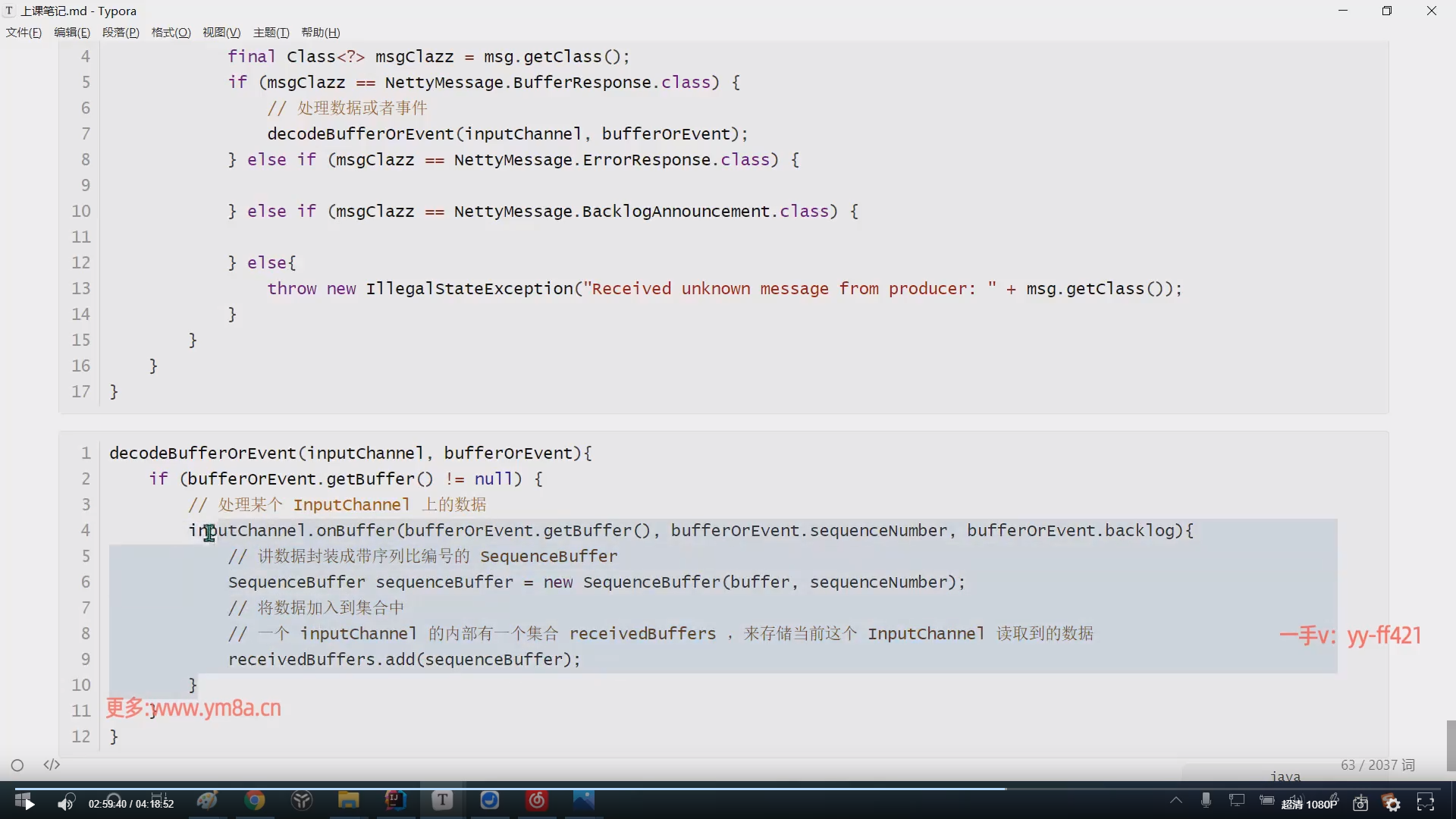Open NetEase Cloud Music taskbar icon
Screen dimensions: 1456x819
click(x=537, y=800)
